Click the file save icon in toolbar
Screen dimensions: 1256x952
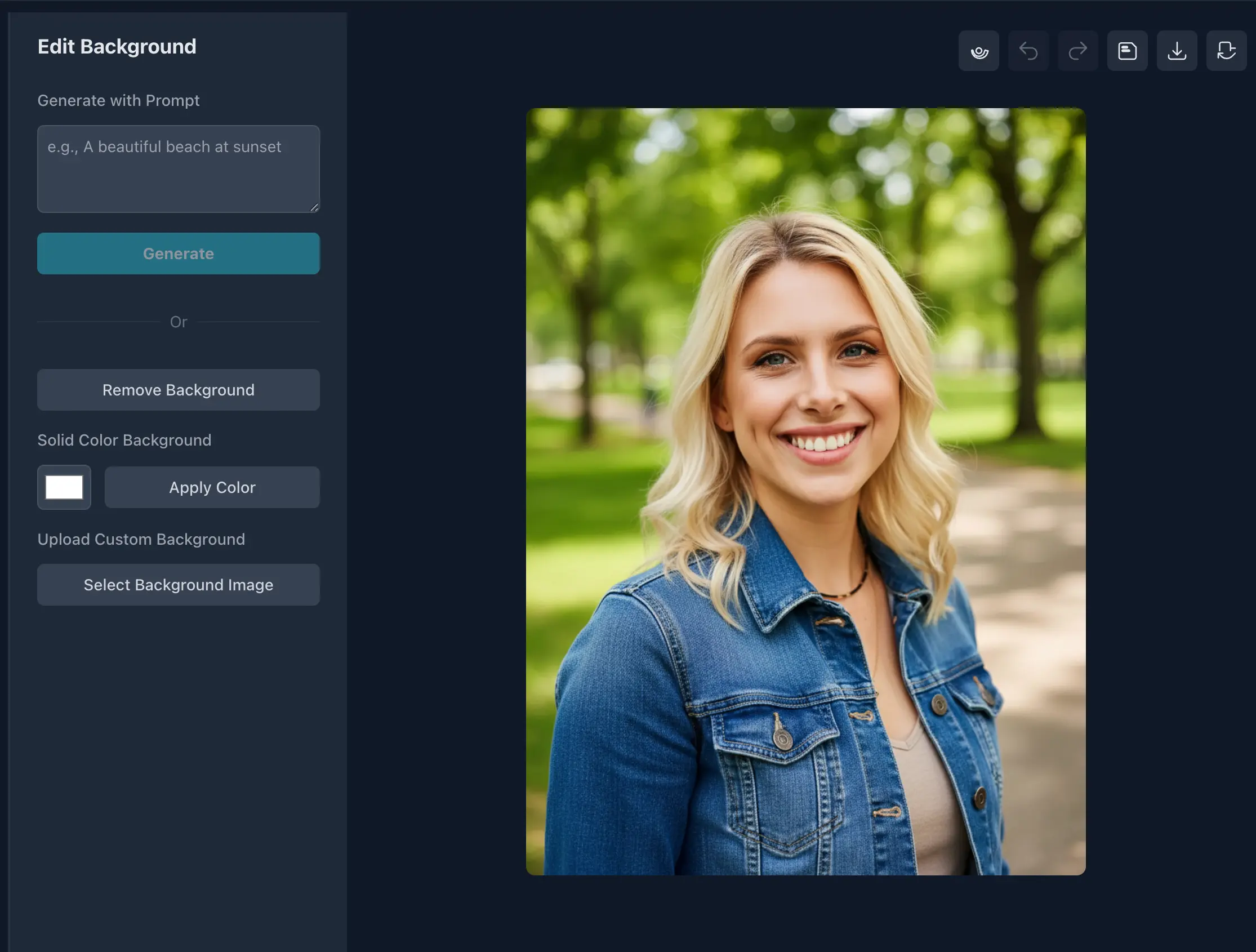pyautogui.click(x=1127, y=51)
